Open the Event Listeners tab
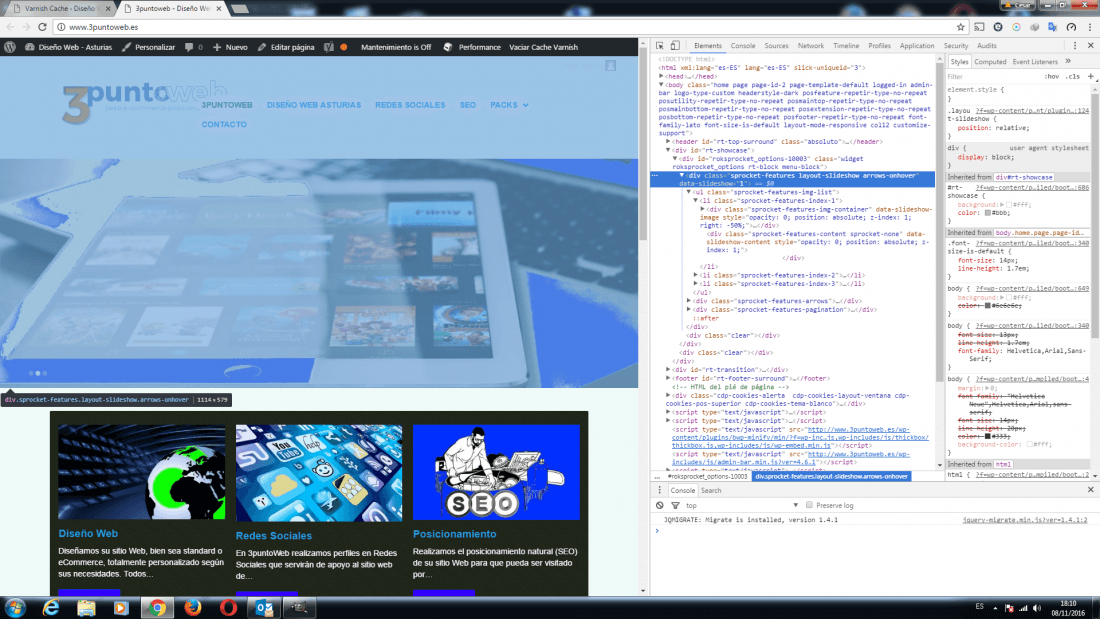Screen dimensions: 1100x619 pos(1035,62)
